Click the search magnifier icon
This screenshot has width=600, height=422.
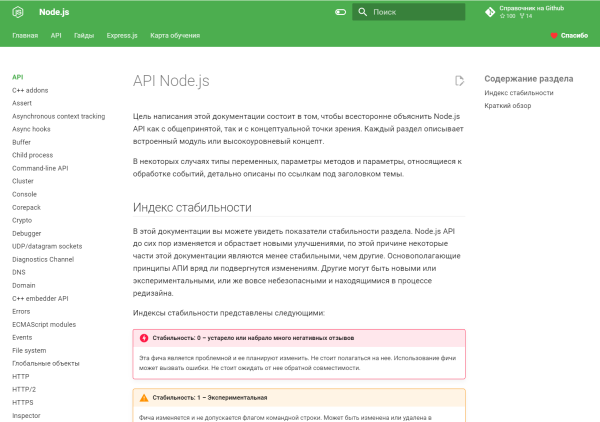(x=362, y=12)
